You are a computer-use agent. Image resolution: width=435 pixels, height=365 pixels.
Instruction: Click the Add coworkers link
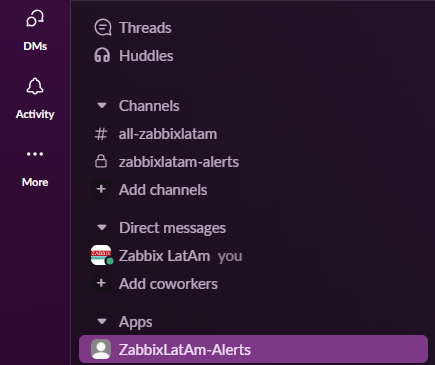coord(168,284)
